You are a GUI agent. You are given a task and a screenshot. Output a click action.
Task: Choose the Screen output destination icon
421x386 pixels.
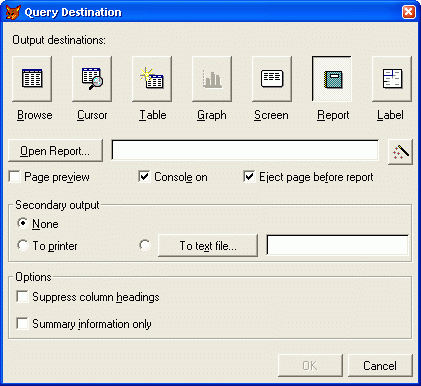tap(272, 79)
